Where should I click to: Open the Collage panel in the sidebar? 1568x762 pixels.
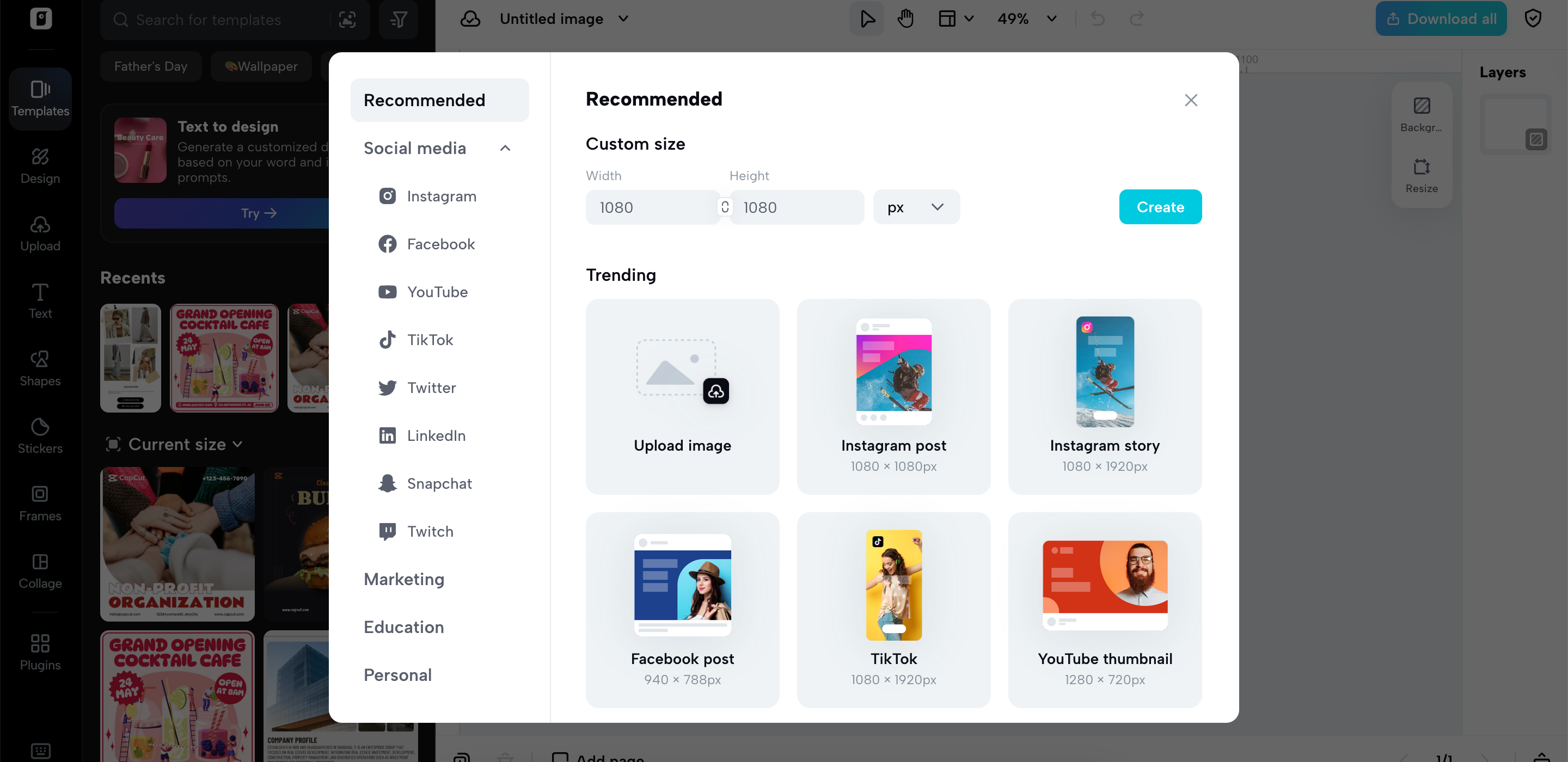click(40, 570)
